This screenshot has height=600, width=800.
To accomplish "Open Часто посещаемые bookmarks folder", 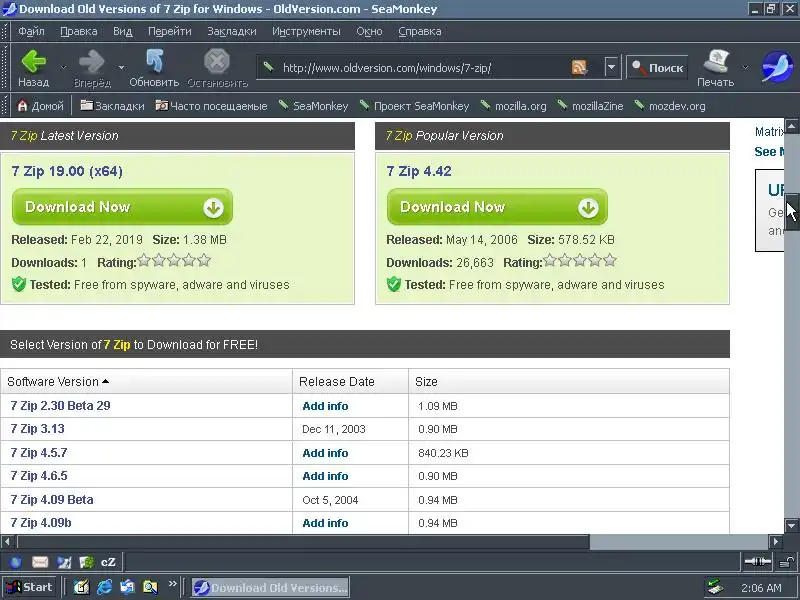I will [x=211, y=106].
